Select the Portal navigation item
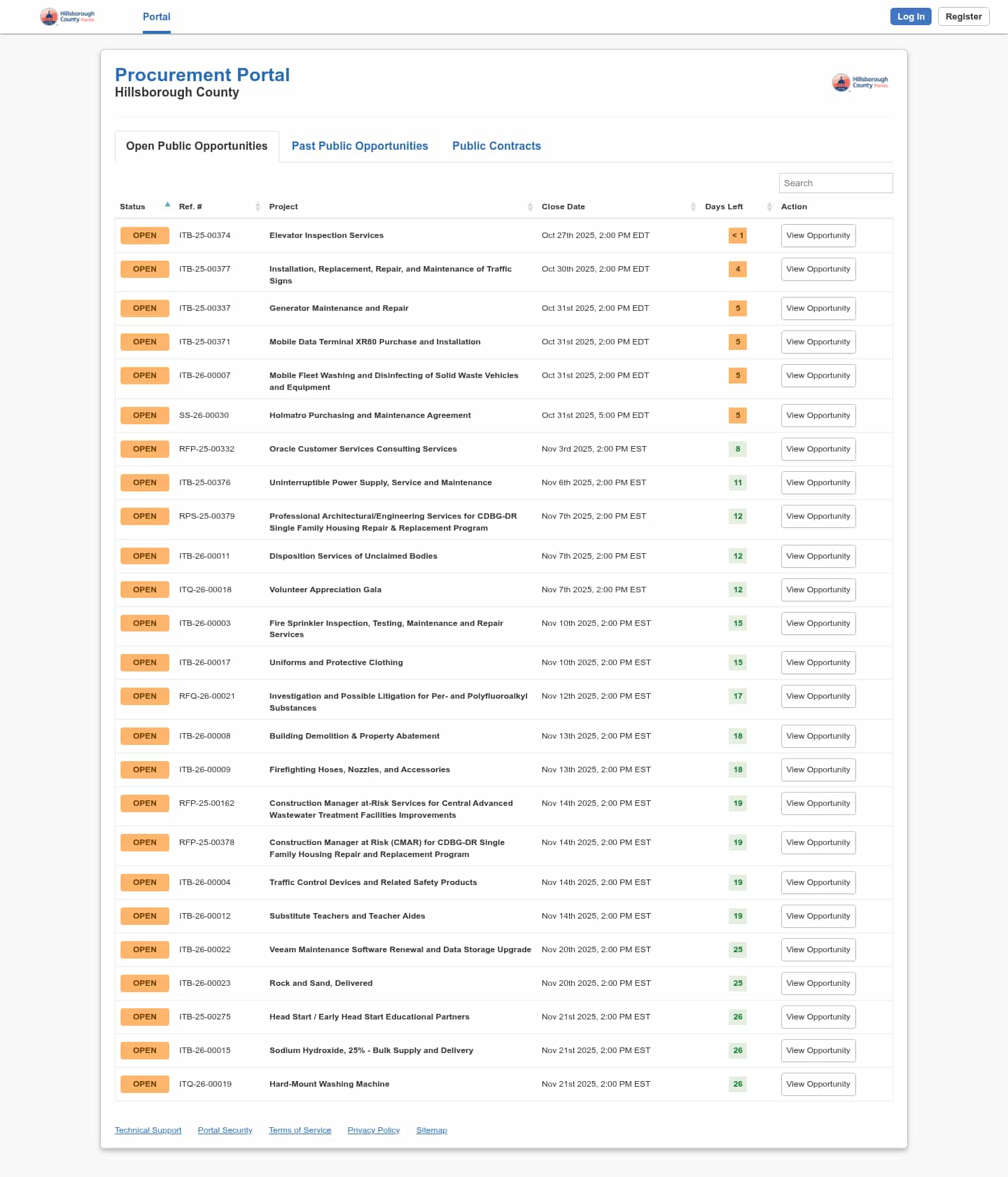 click(x=156, y=17)
